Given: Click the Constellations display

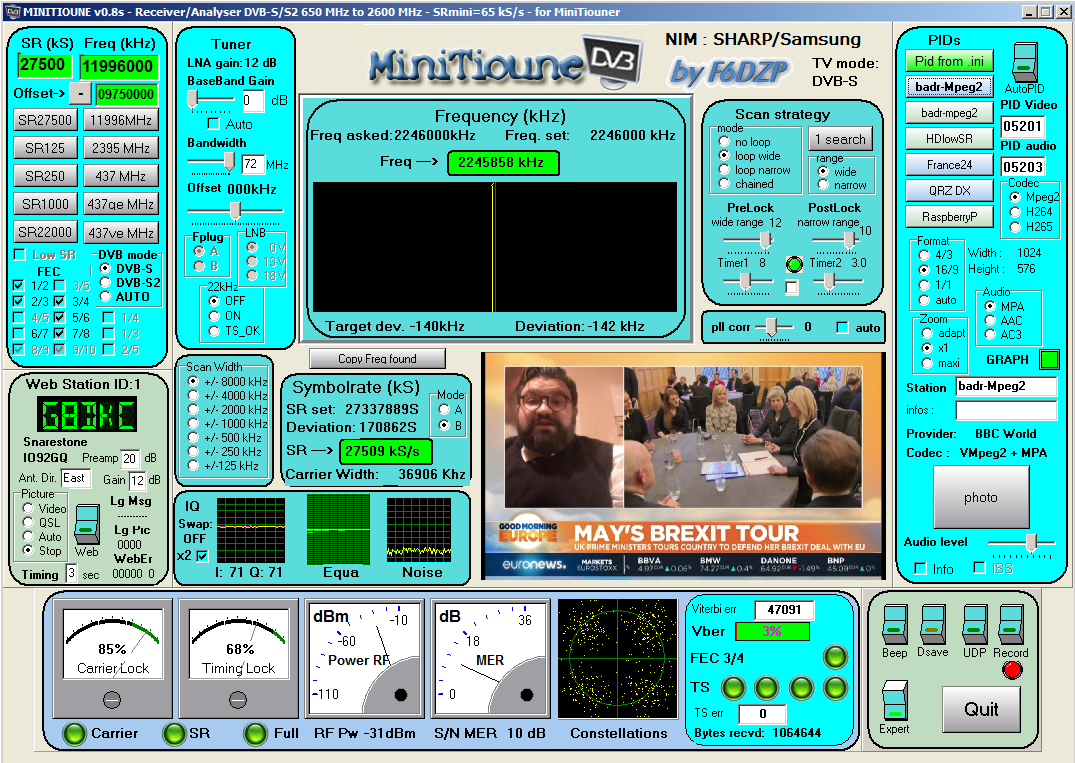Looking at the screenshot, I should [x=618, y=659].
